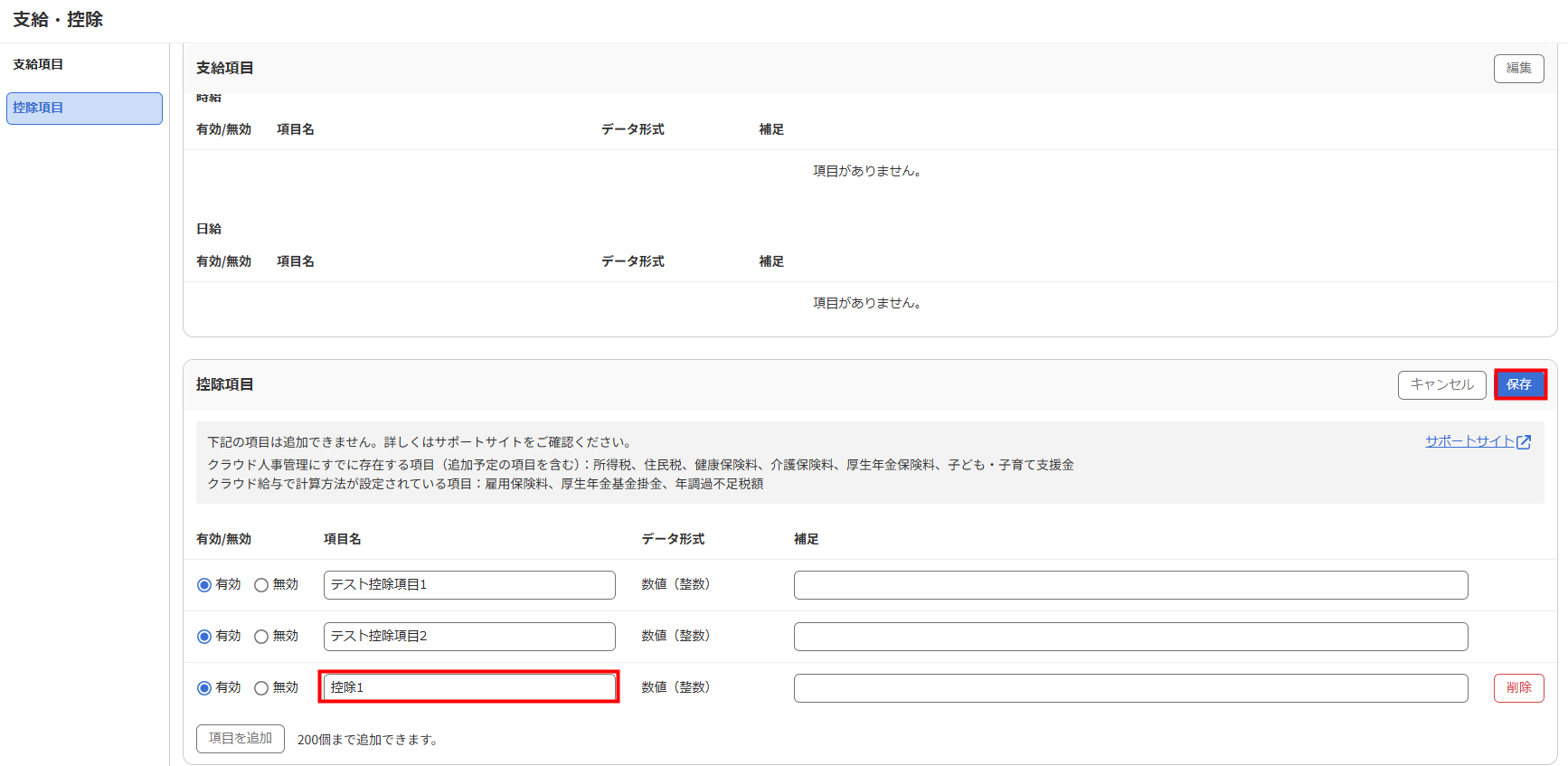Delete the 控除1 row with 削除
The image size is (1568, 766).
pyautogui.click(x=1518, y=688)
